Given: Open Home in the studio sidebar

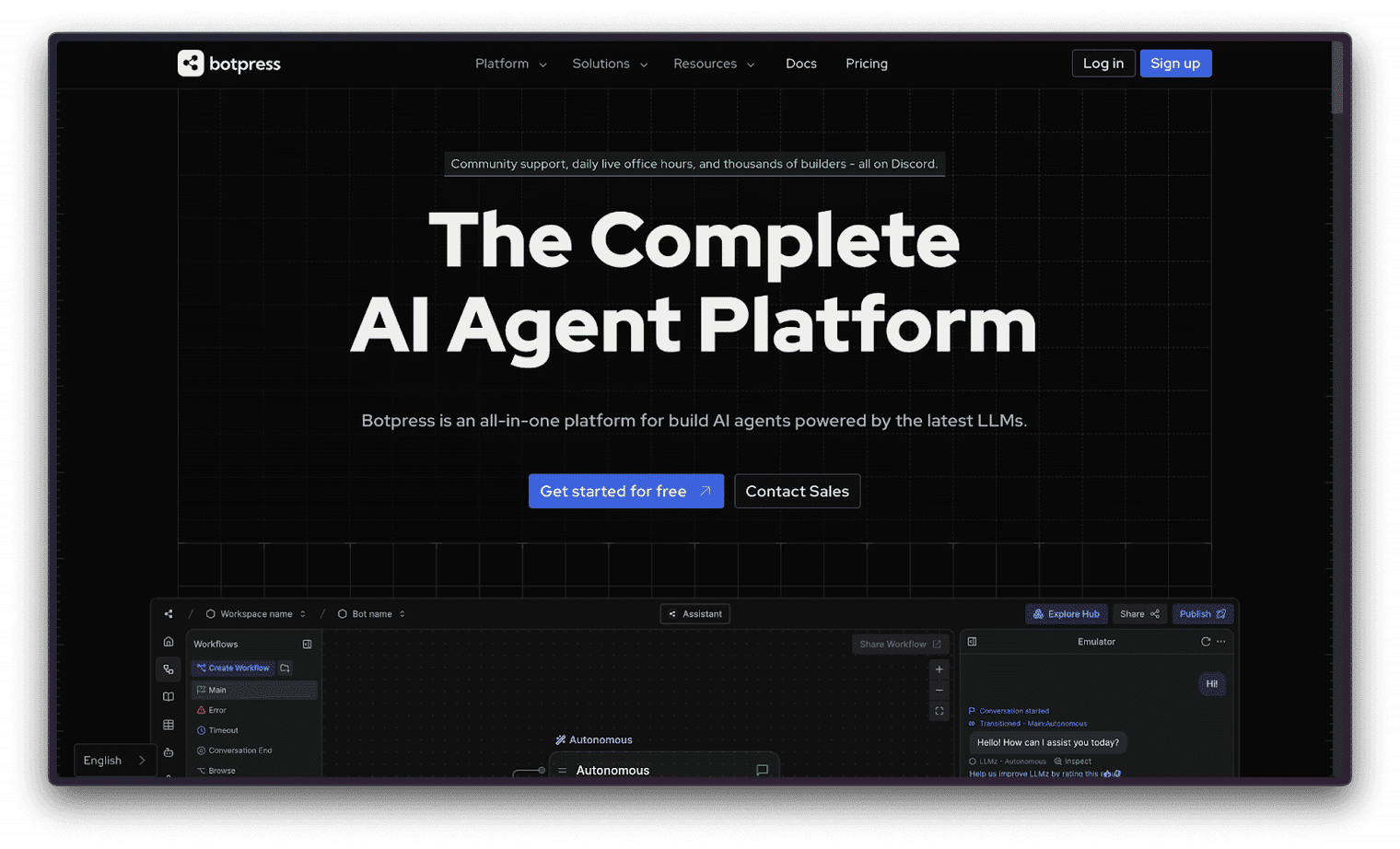Looking at the screenshot, I should 169,642.
